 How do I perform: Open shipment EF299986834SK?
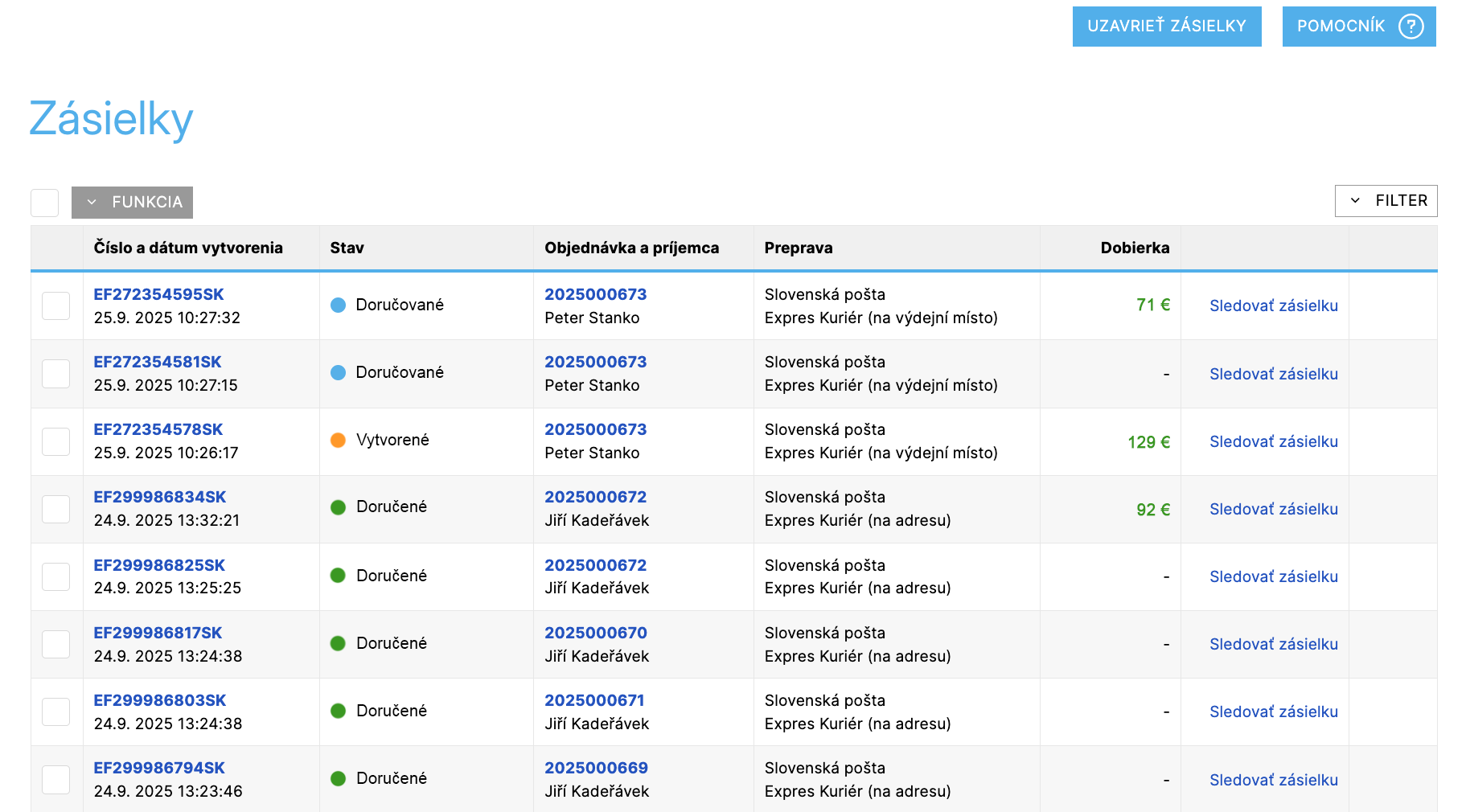(x=160, y=497)
